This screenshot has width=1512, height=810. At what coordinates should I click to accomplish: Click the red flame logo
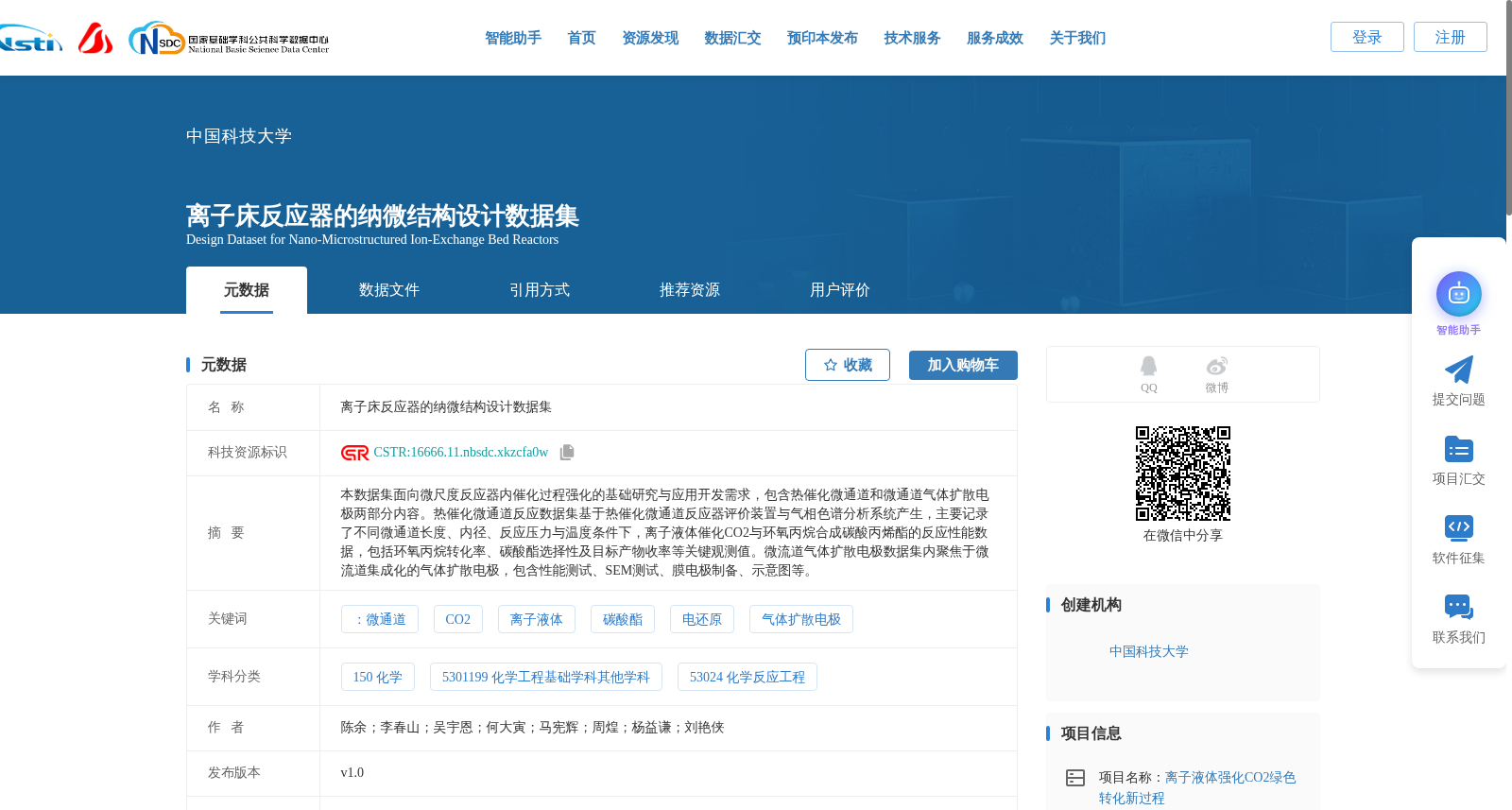[x=95, y=39]
